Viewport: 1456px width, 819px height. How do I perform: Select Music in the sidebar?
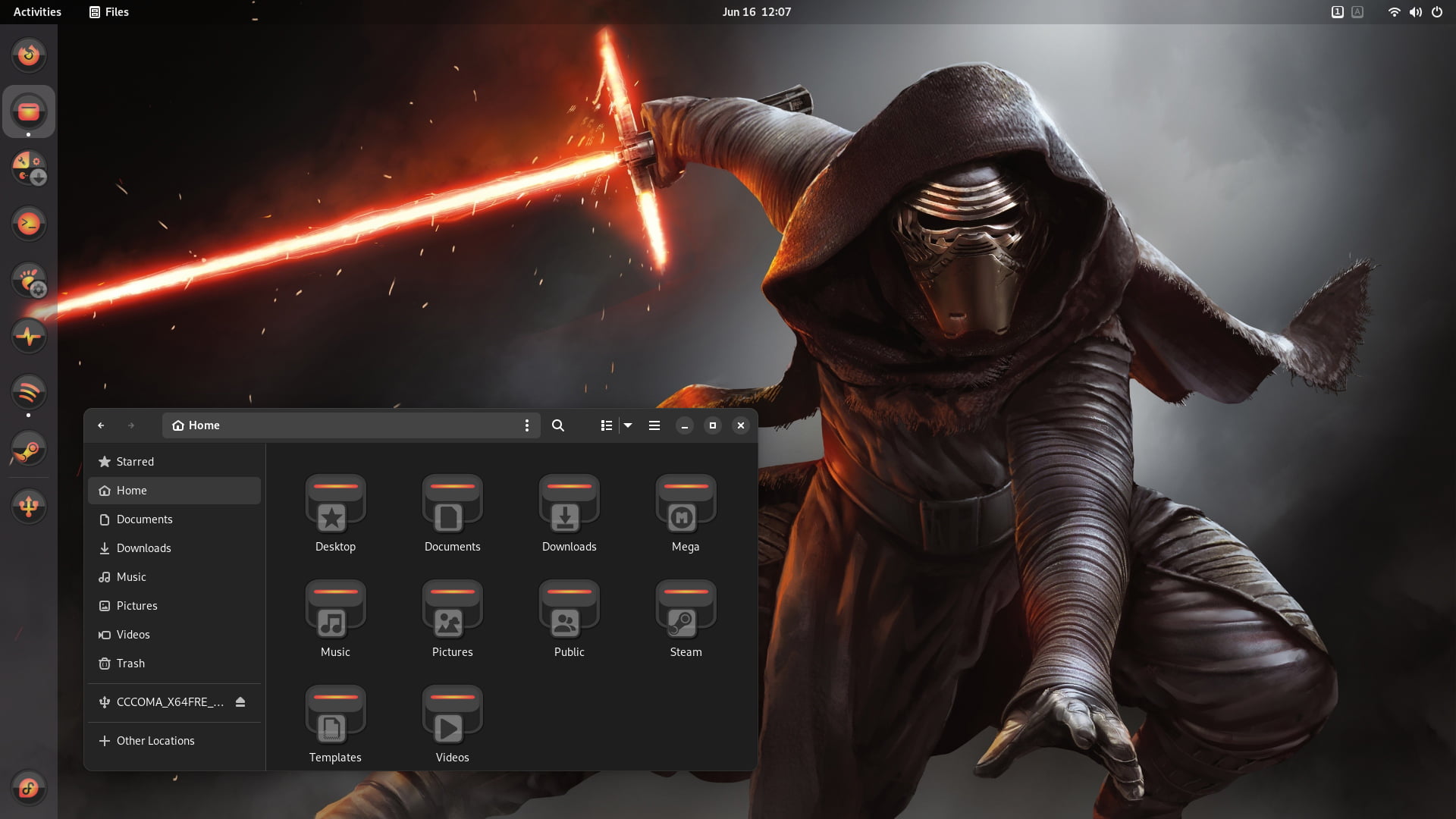coord(174,577)
